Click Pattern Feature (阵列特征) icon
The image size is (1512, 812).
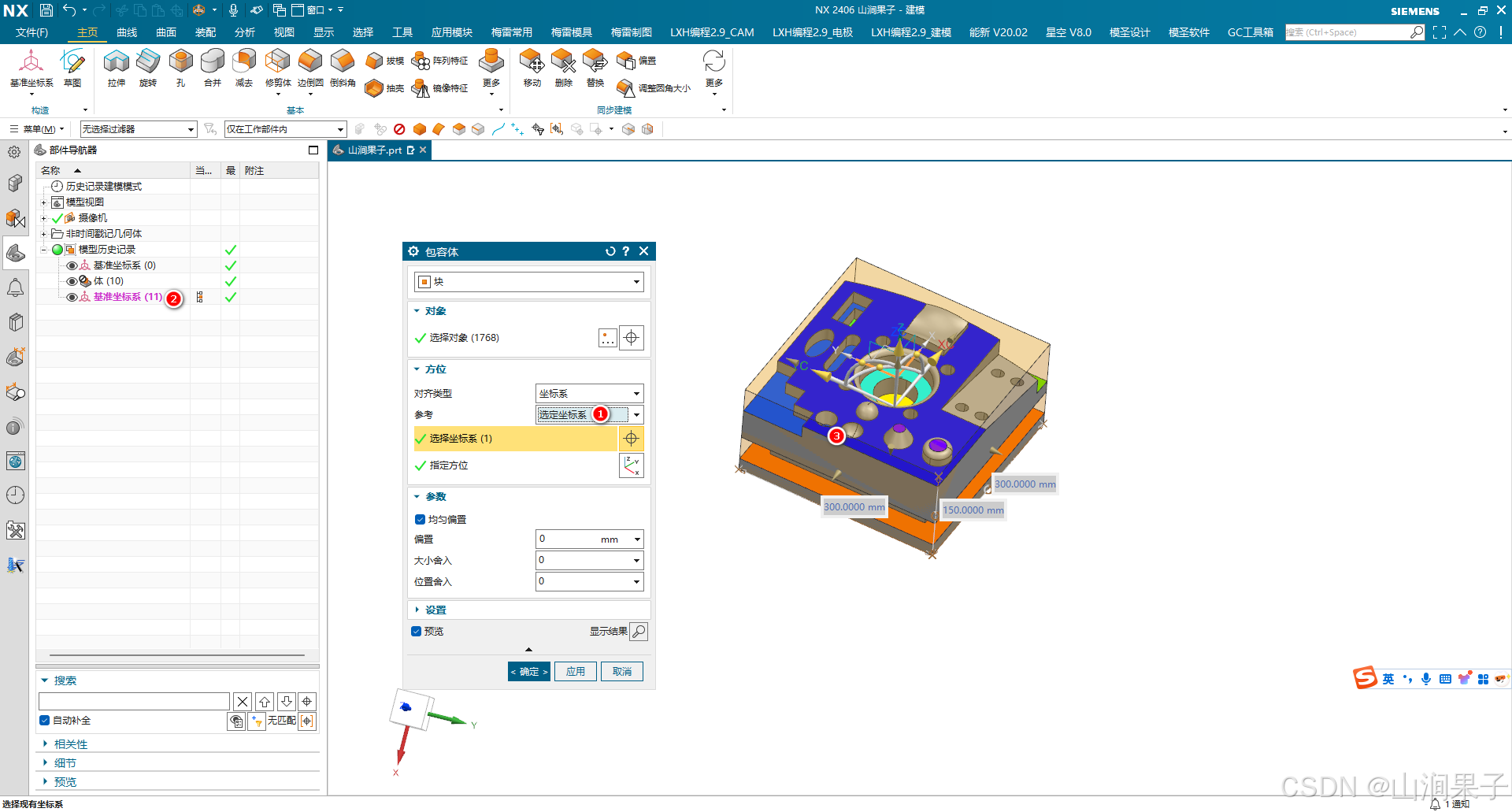421,61
